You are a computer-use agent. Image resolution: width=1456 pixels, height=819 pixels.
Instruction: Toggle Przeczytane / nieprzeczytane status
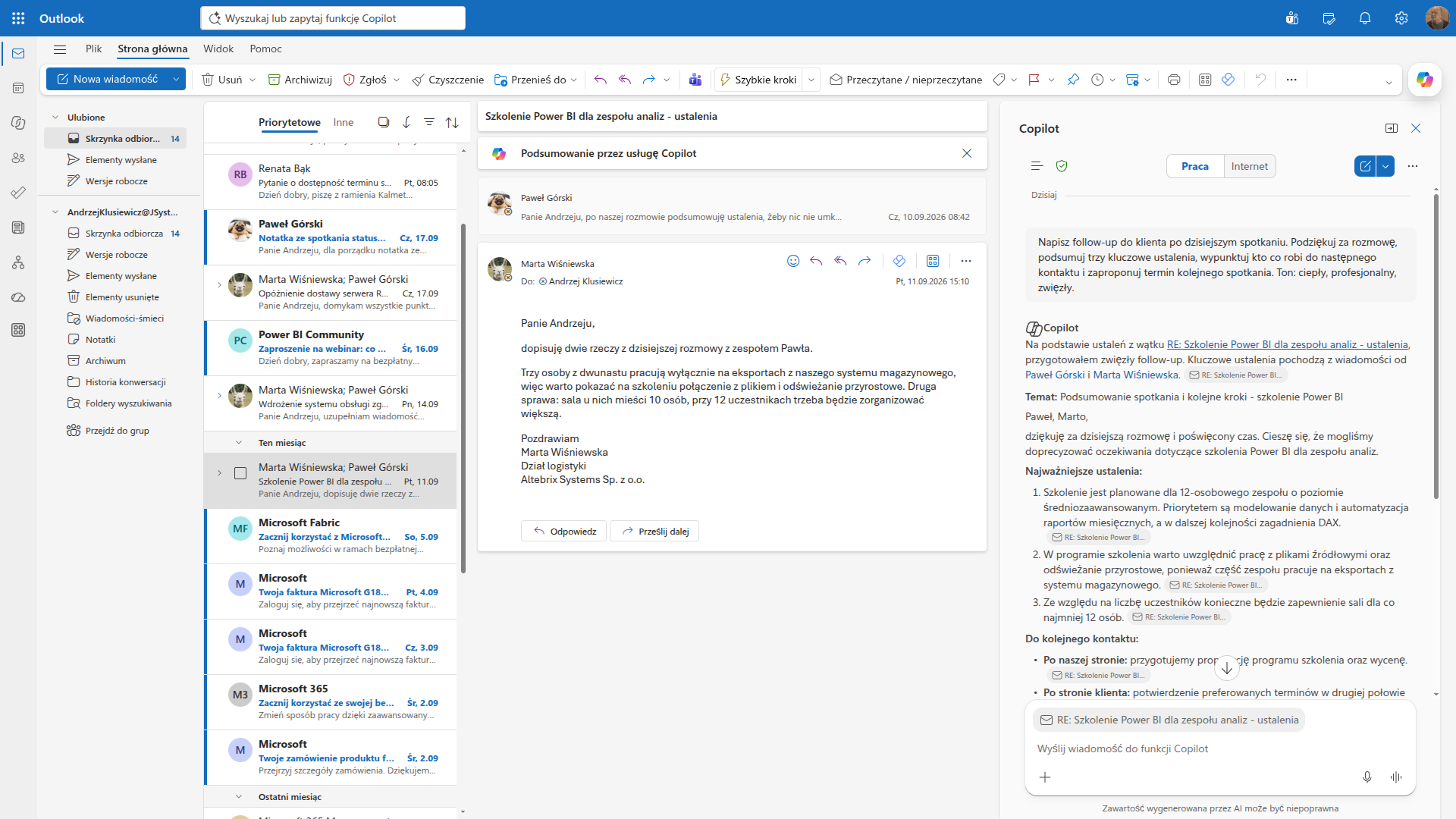click(x=906, y=80)
